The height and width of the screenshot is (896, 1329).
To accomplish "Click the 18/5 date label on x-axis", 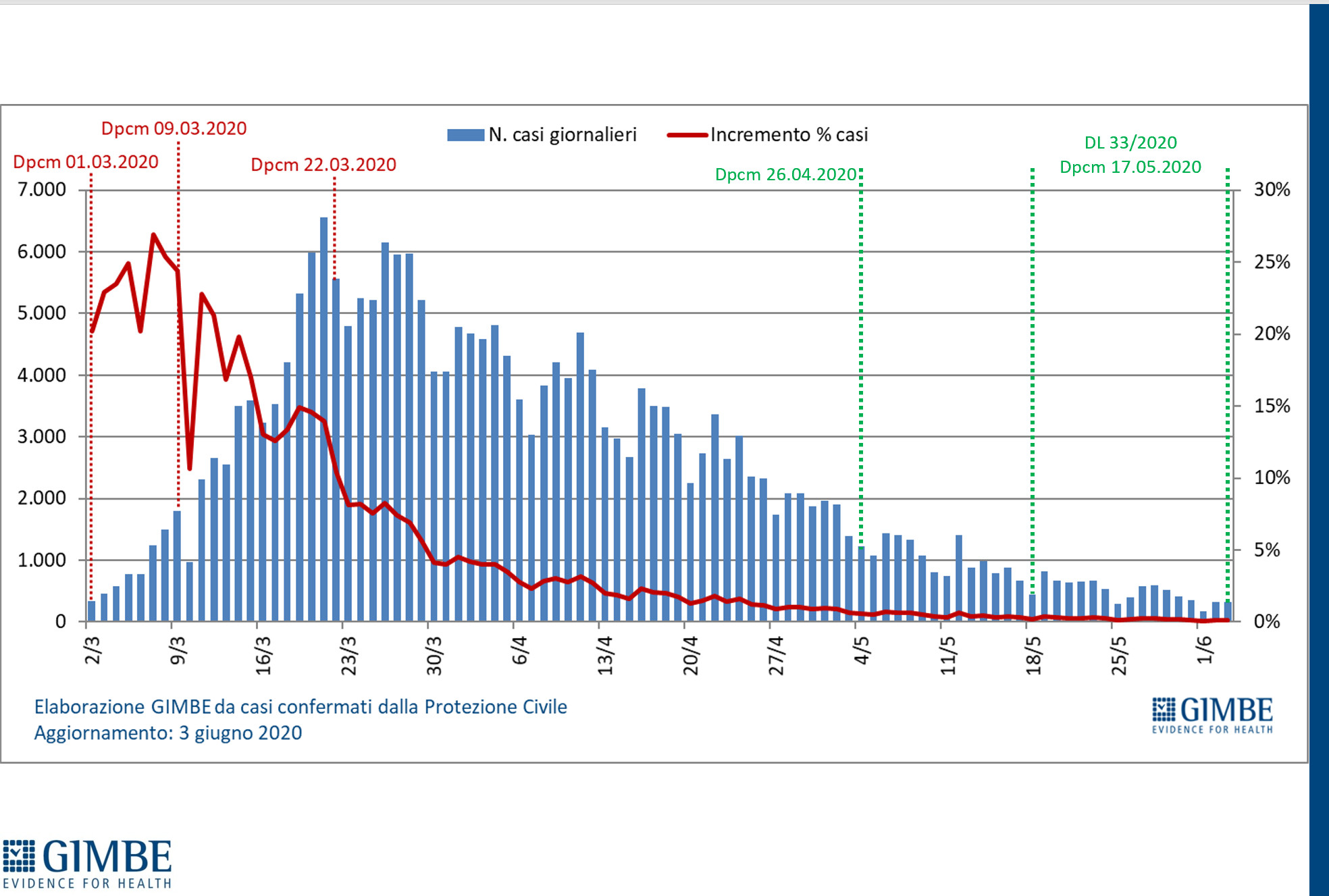I will (x=1034, y=655).
